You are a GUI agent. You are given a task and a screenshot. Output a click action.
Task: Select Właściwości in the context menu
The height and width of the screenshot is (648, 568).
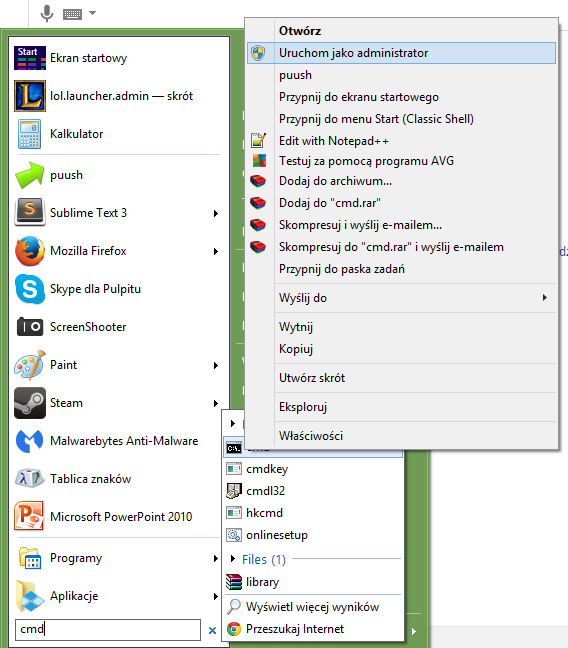click(401, 436)
